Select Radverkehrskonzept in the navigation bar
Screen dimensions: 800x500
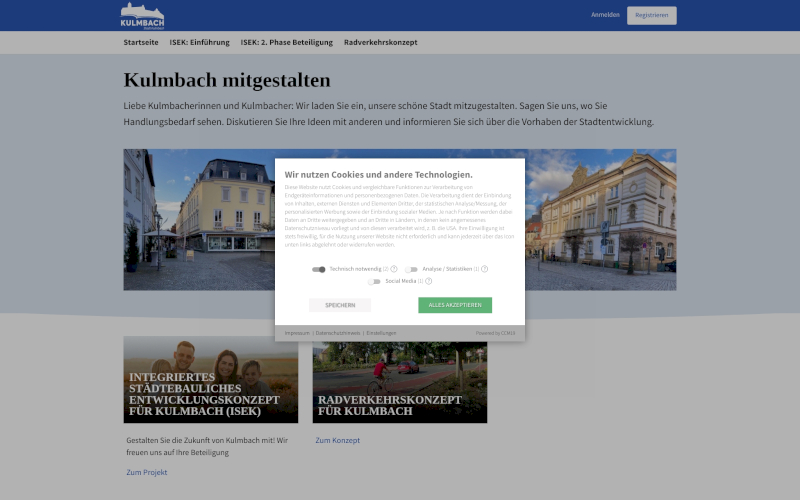(380, 42)
